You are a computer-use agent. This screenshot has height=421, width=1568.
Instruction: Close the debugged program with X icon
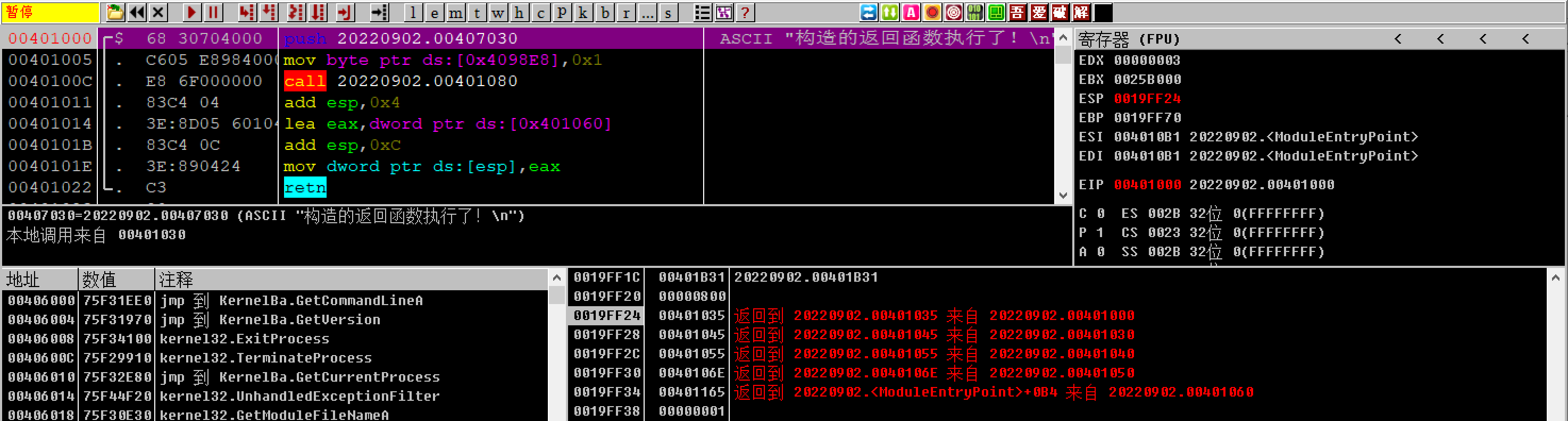click(x=159, y=12)
